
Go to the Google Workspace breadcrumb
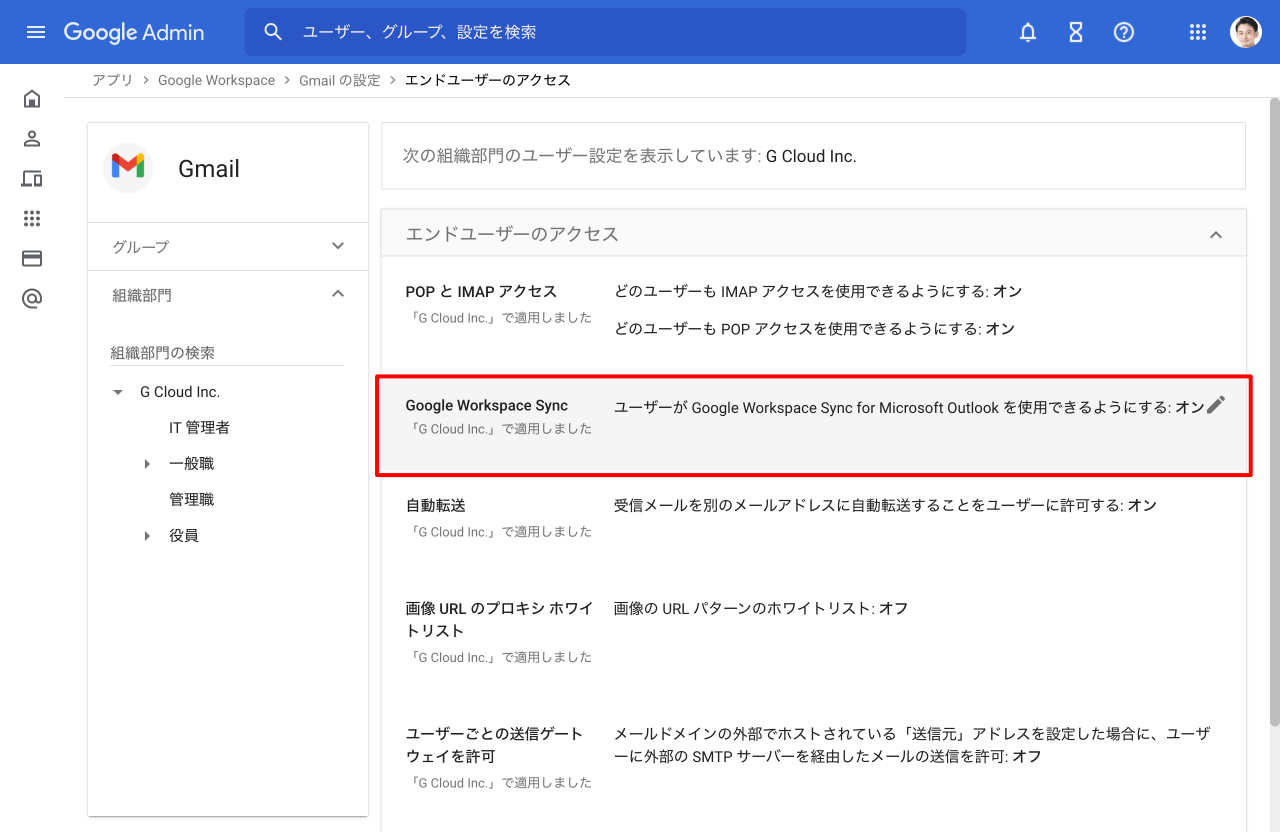coord(216,80)
